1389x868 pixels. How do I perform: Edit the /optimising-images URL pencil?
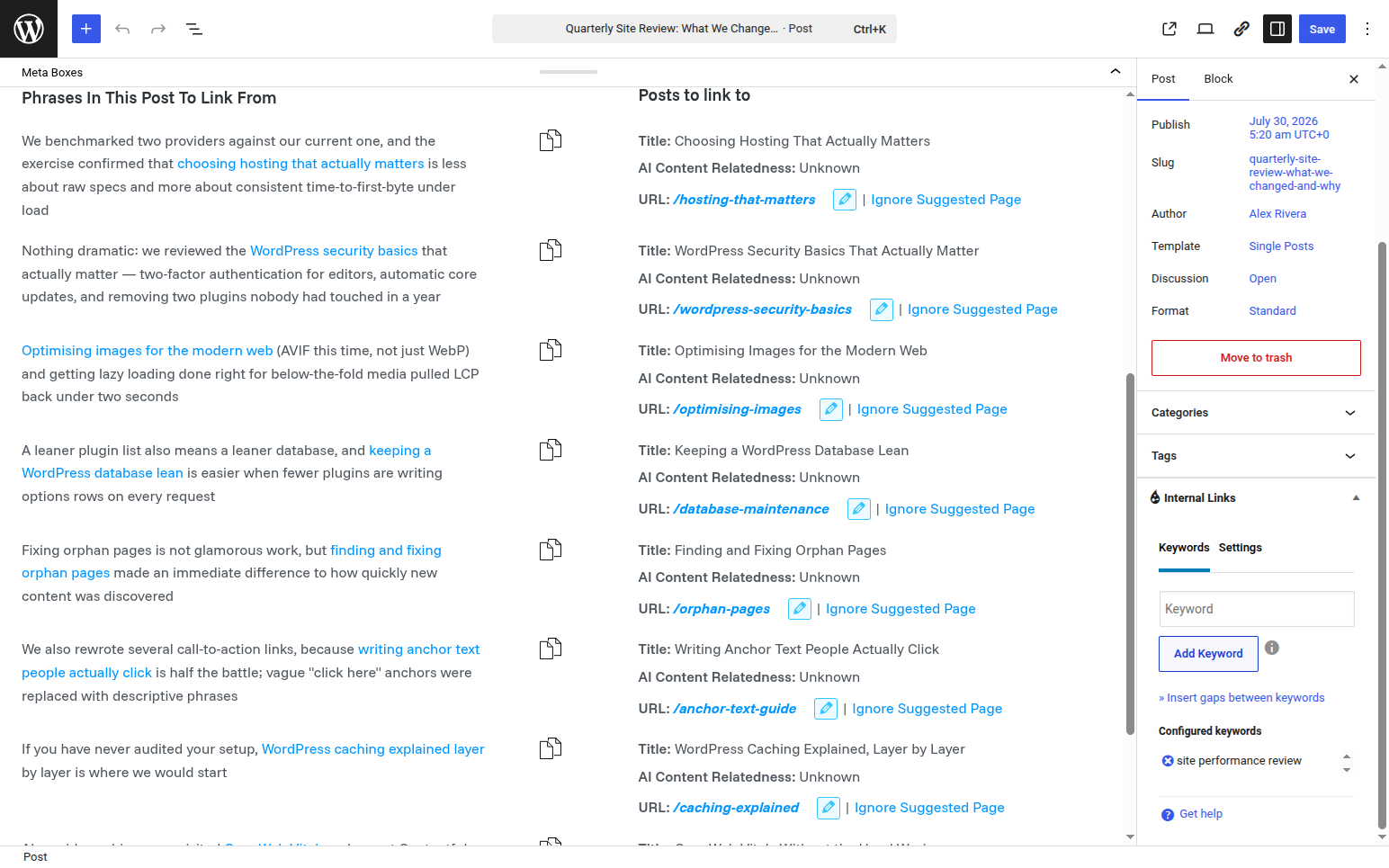pos(831,409)
